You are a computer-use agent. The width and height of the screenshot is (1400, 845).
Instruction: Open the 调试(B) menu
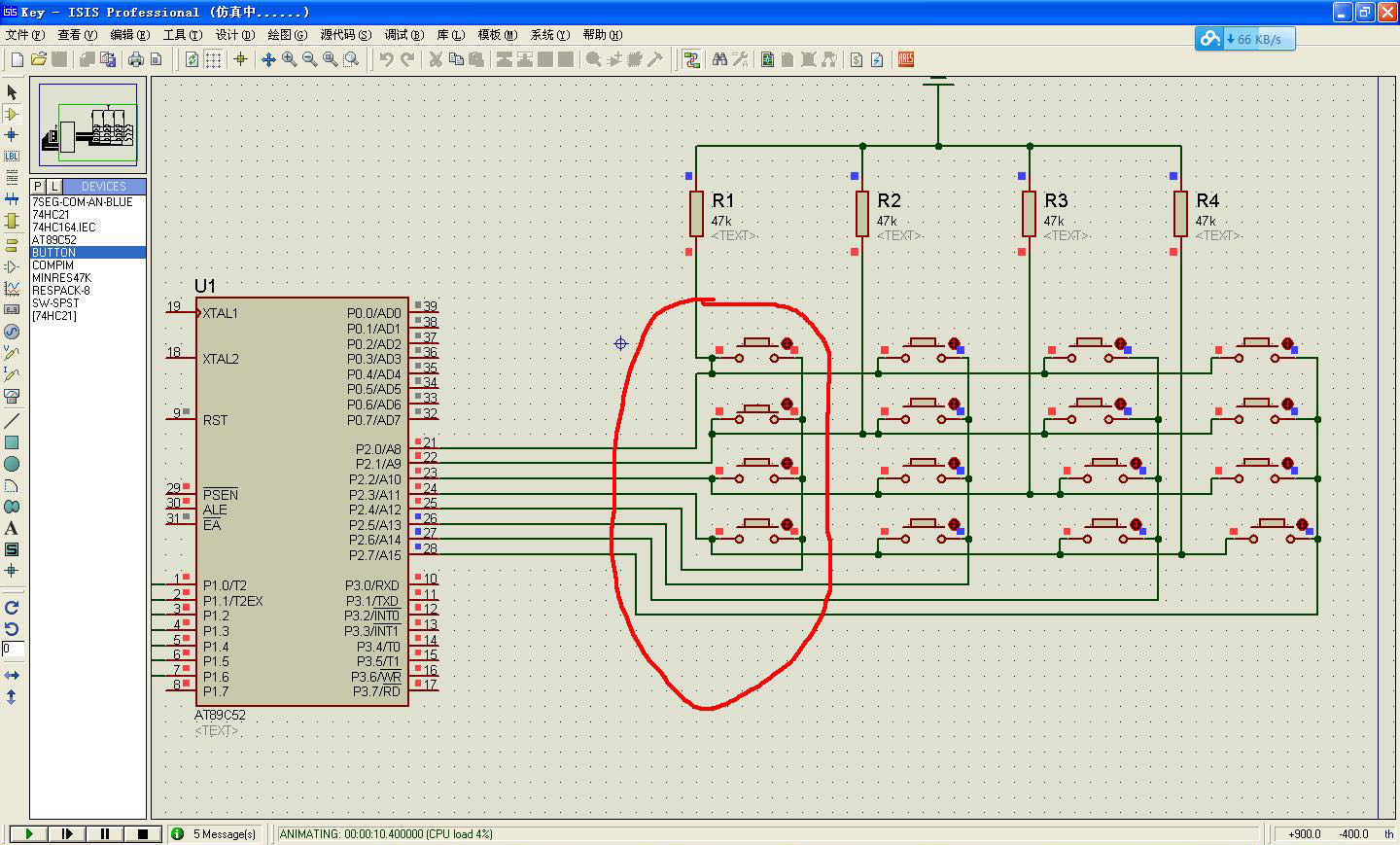click(x=403, y=34)
